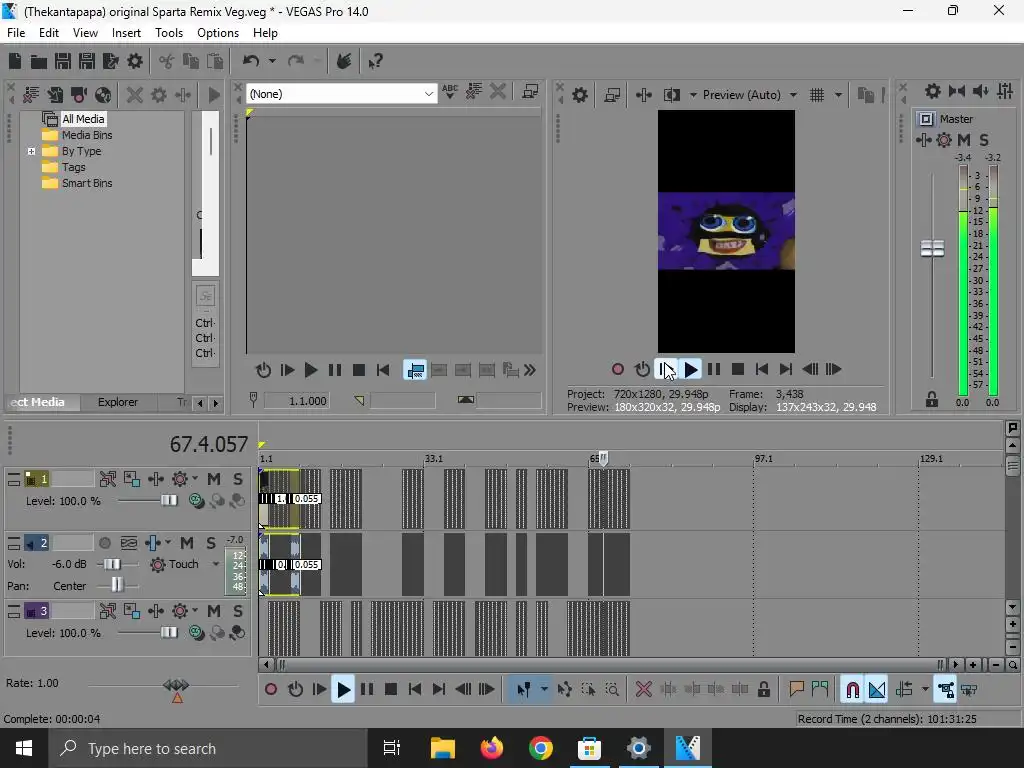Viewport: 1024px width, 768px height.
Task: Pause playback in the Video Preview window
Action: tap(714, 370)
